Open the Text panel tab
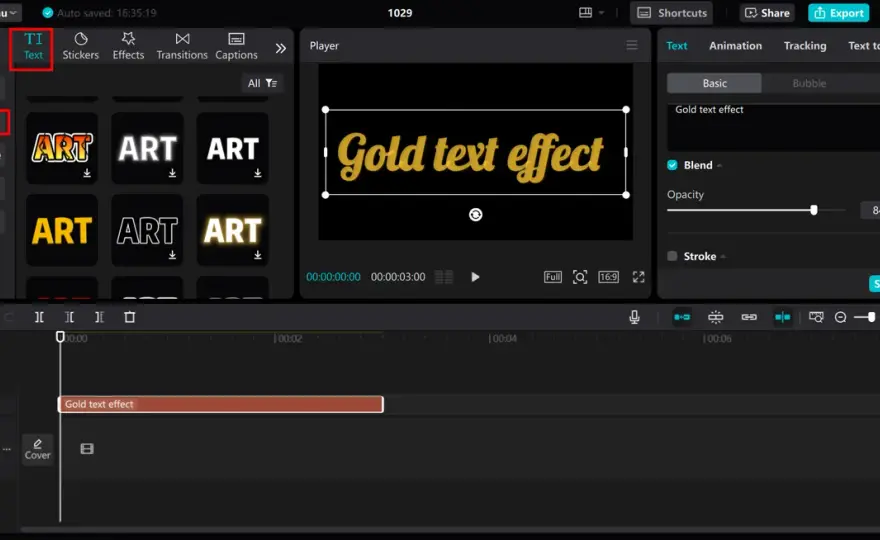 [33, 47]
